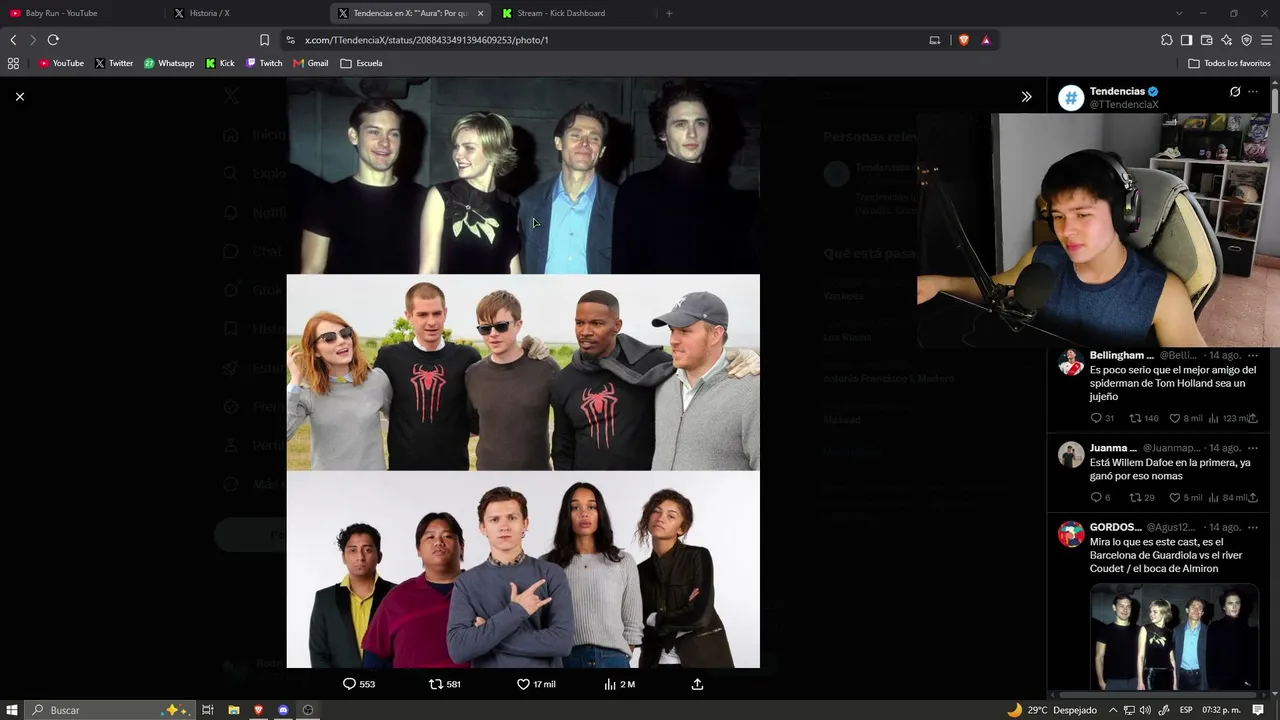Open Tendencias profile avatar
Viewport: 1280px width, 720px height.
1071,98
